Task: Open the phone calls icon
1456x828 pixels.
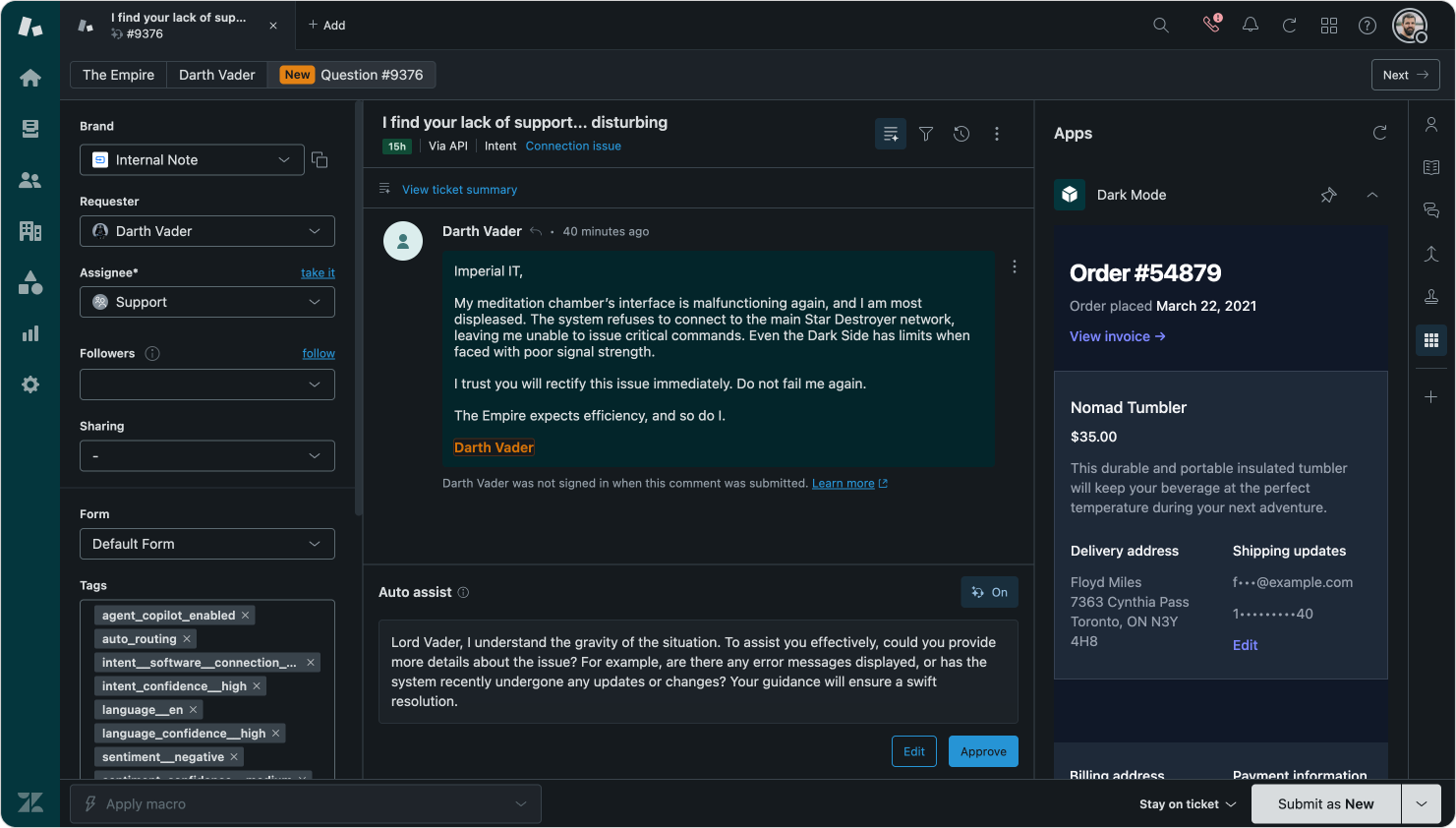Action: (x=1212, y=25)
